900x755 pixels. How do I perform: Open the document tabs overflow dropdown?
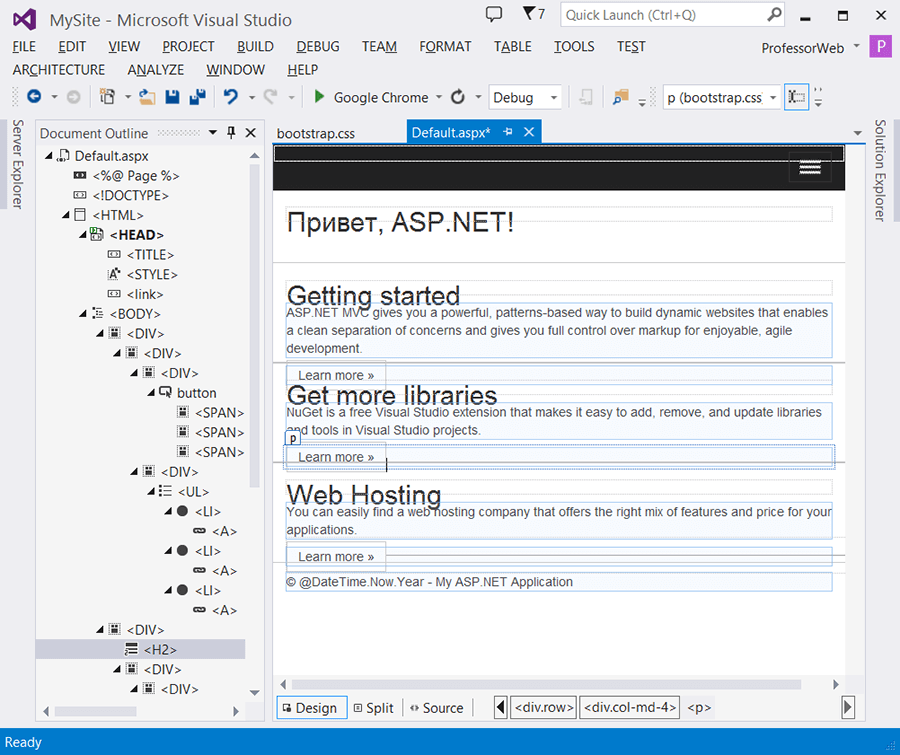(858, 133)
